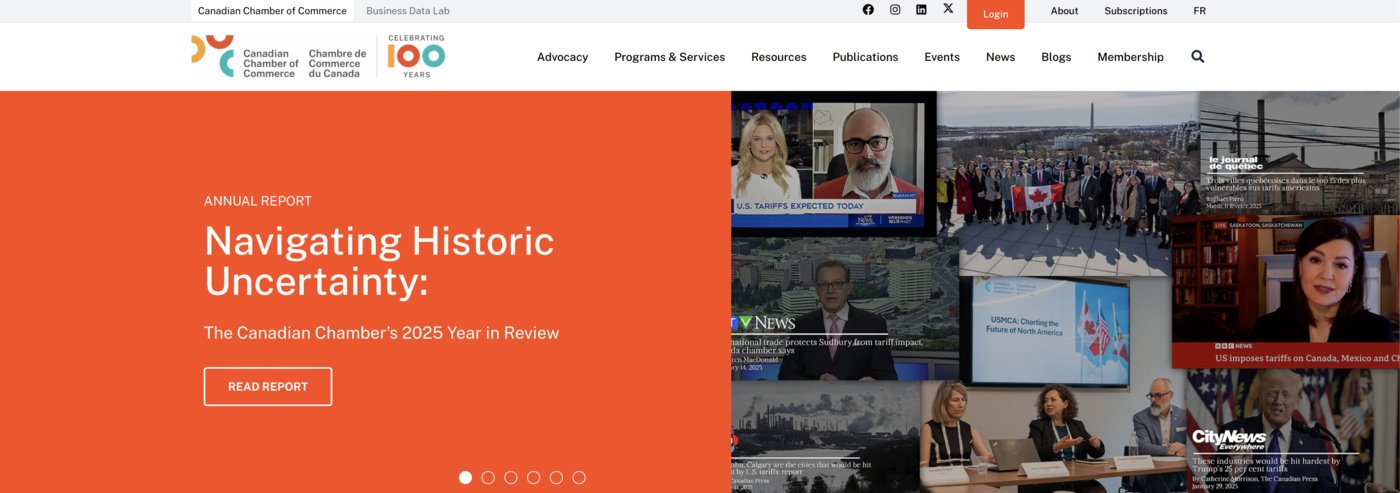The image size is (1400, 493).
Task: Switch to Canadian Chamber of Commerce tab
Action: point(272,11)
